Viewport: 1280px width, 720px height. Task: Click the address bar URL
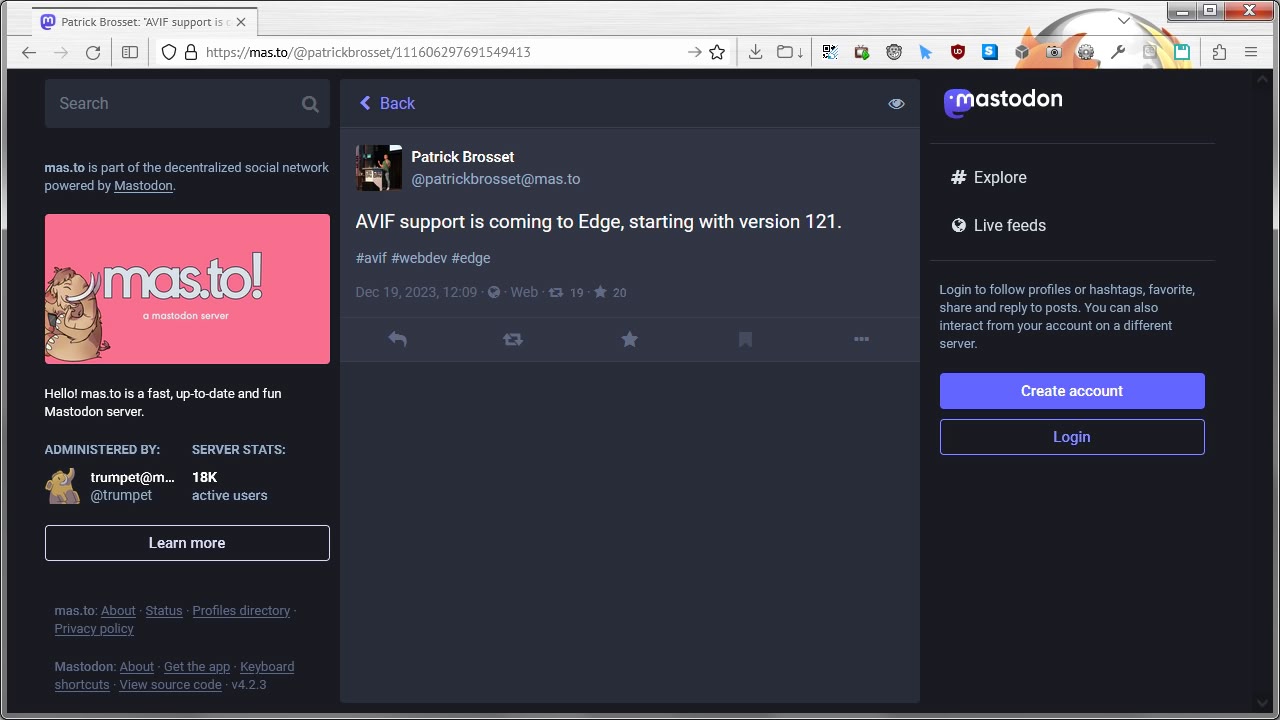[368, 52]
